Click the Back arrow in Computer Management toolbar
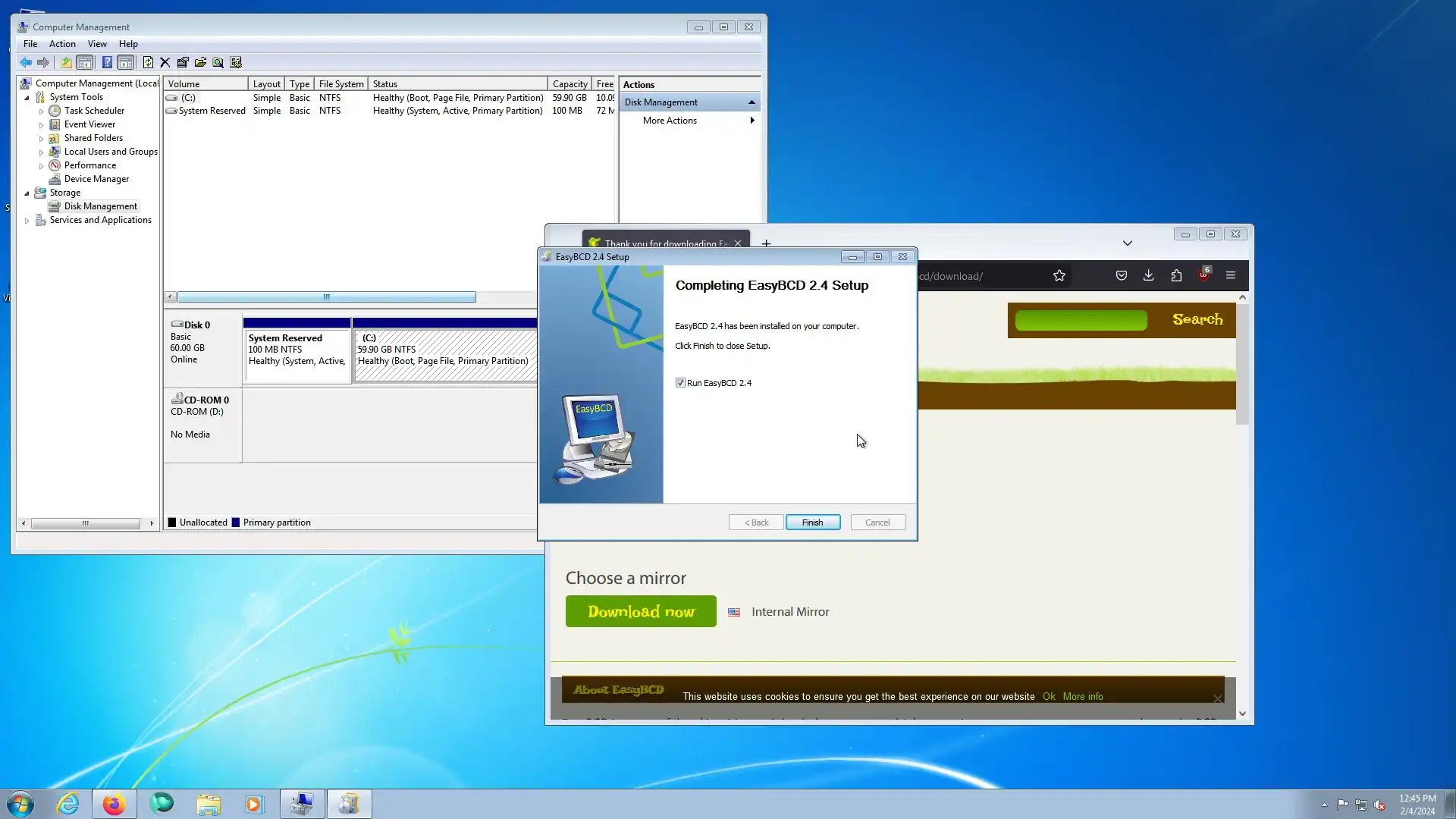 pos(26,63)
